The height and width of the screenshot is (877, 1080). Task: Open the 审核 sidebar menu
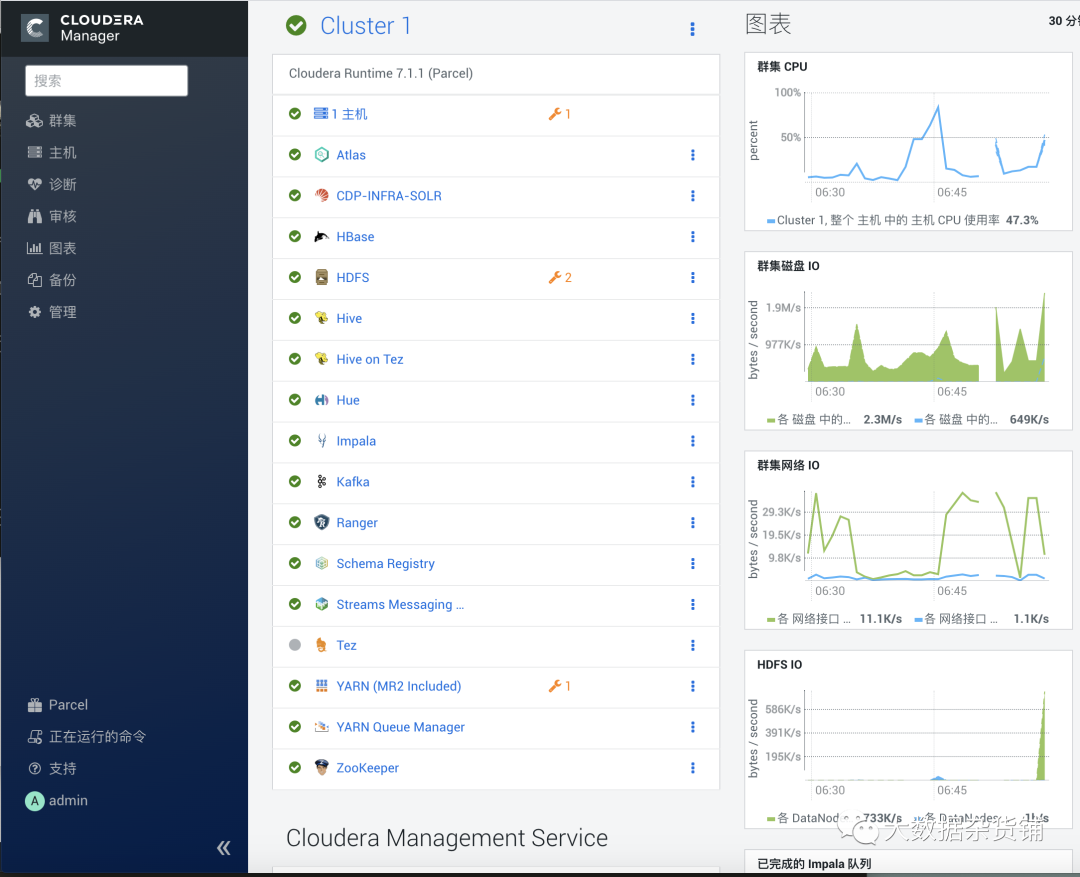(x=52, y=216)
